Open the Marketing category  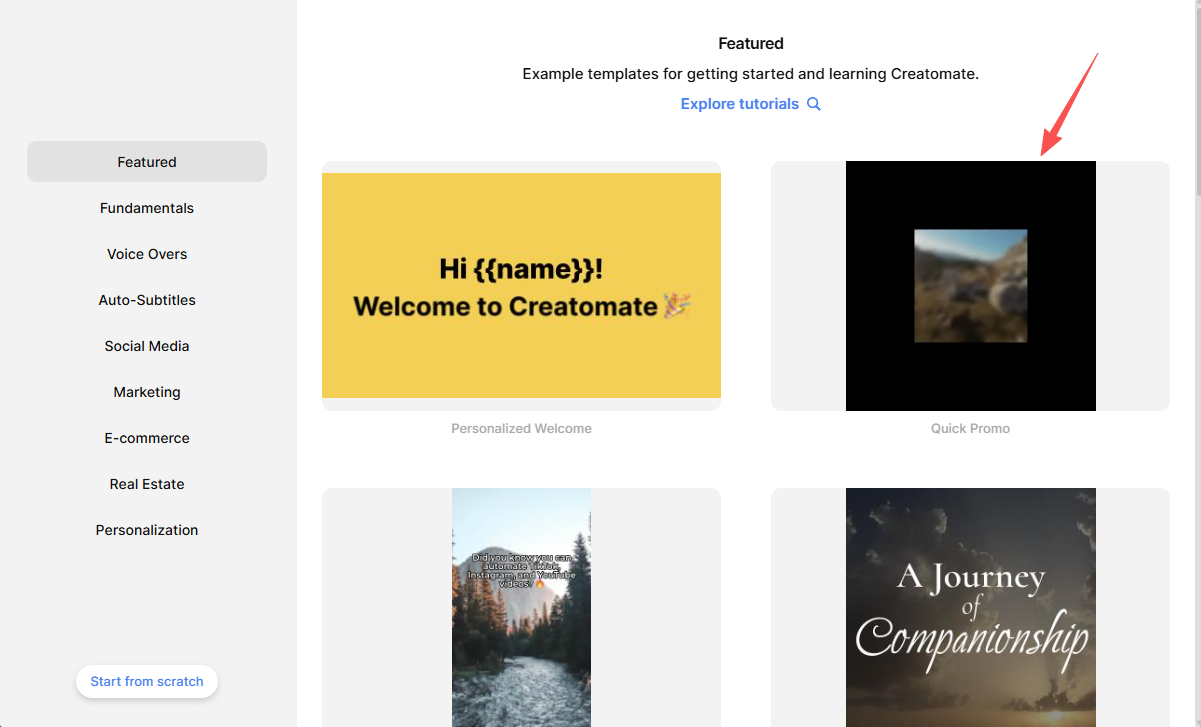pos(147,392)
